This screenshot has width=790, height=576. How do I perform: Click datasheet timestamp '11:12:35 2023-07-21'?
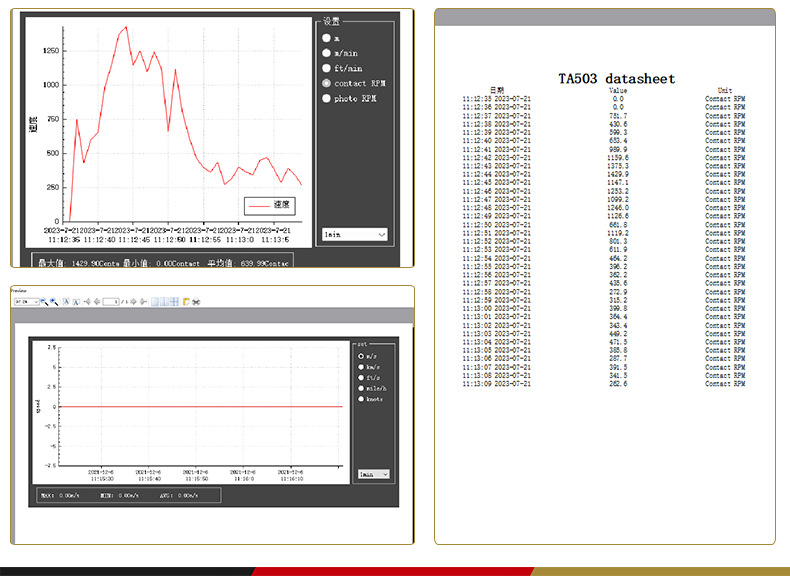tap(497, 99)
